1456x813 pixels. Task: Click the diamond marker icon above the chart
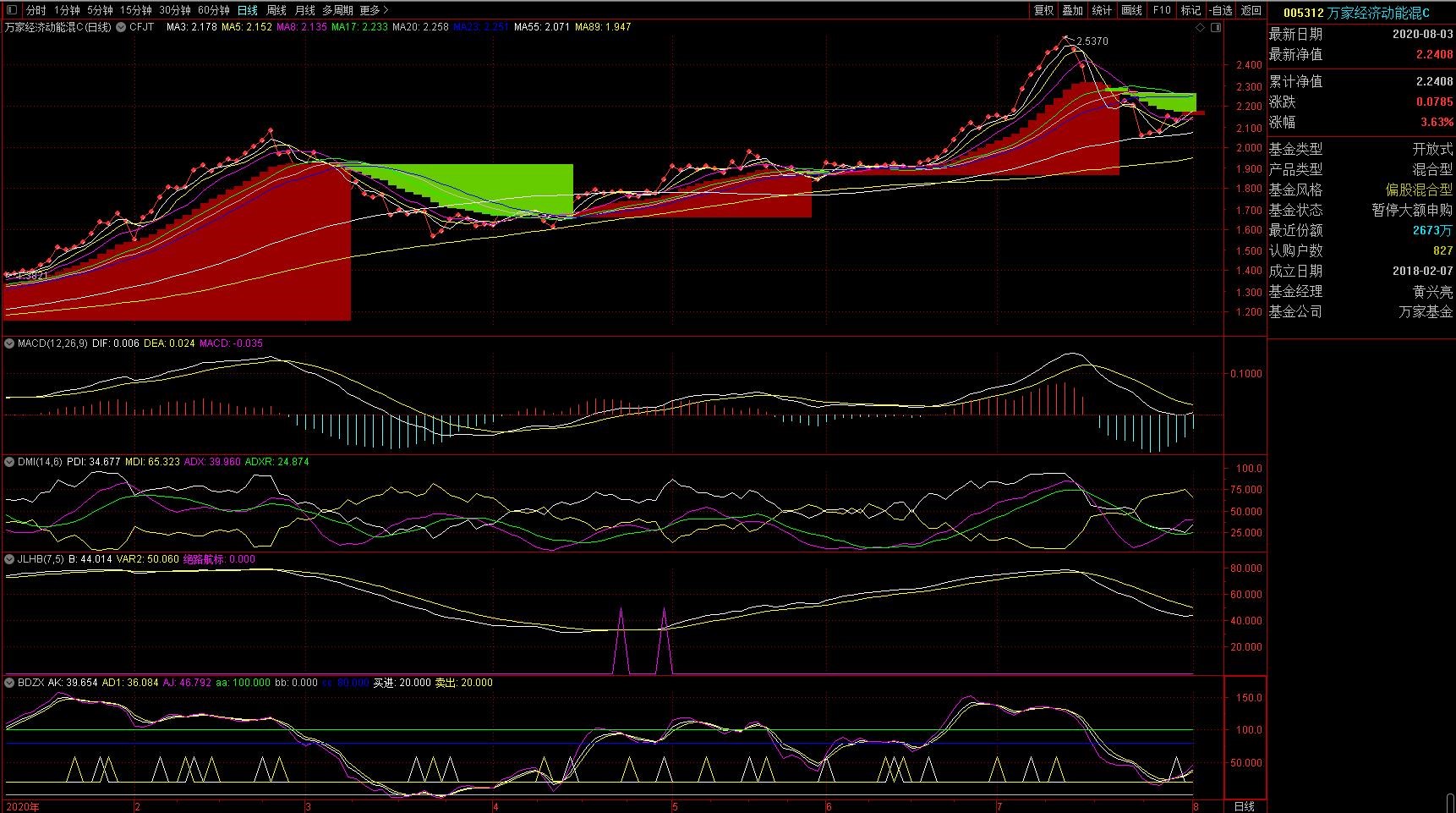[x=1200, y=28]
